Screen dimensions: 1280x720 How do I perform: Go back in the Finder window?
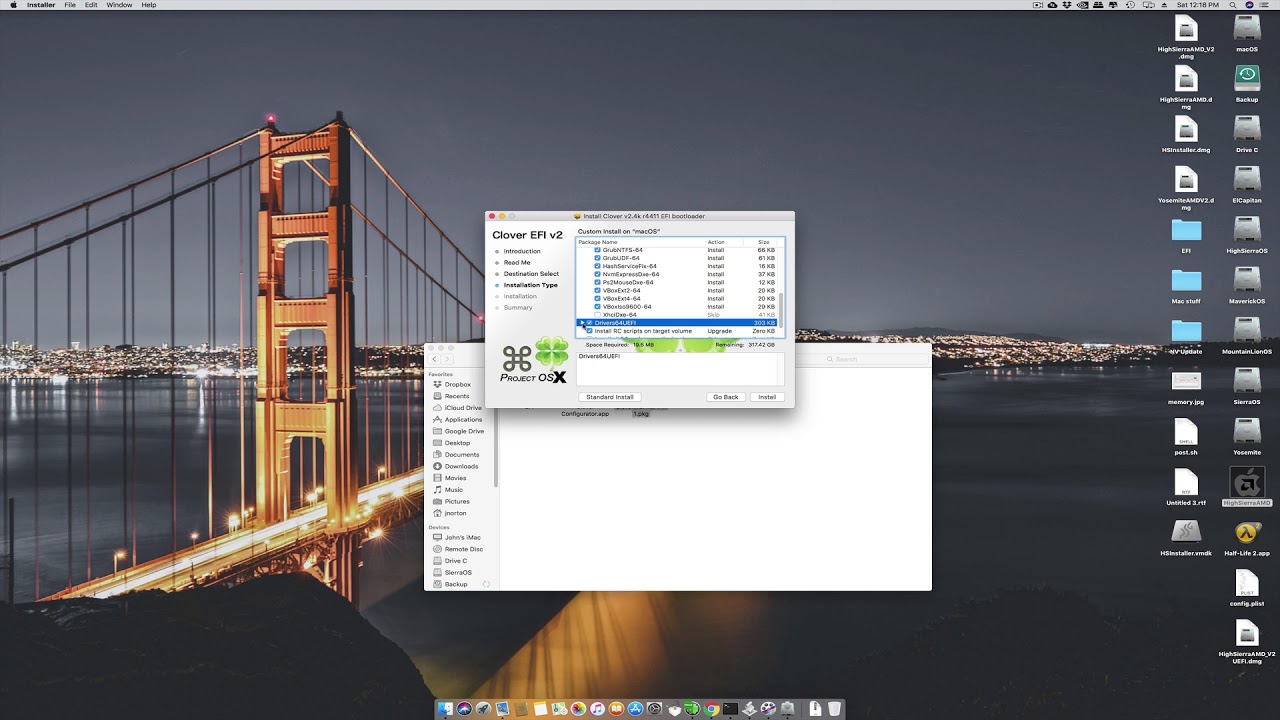(x=435, y=359)
